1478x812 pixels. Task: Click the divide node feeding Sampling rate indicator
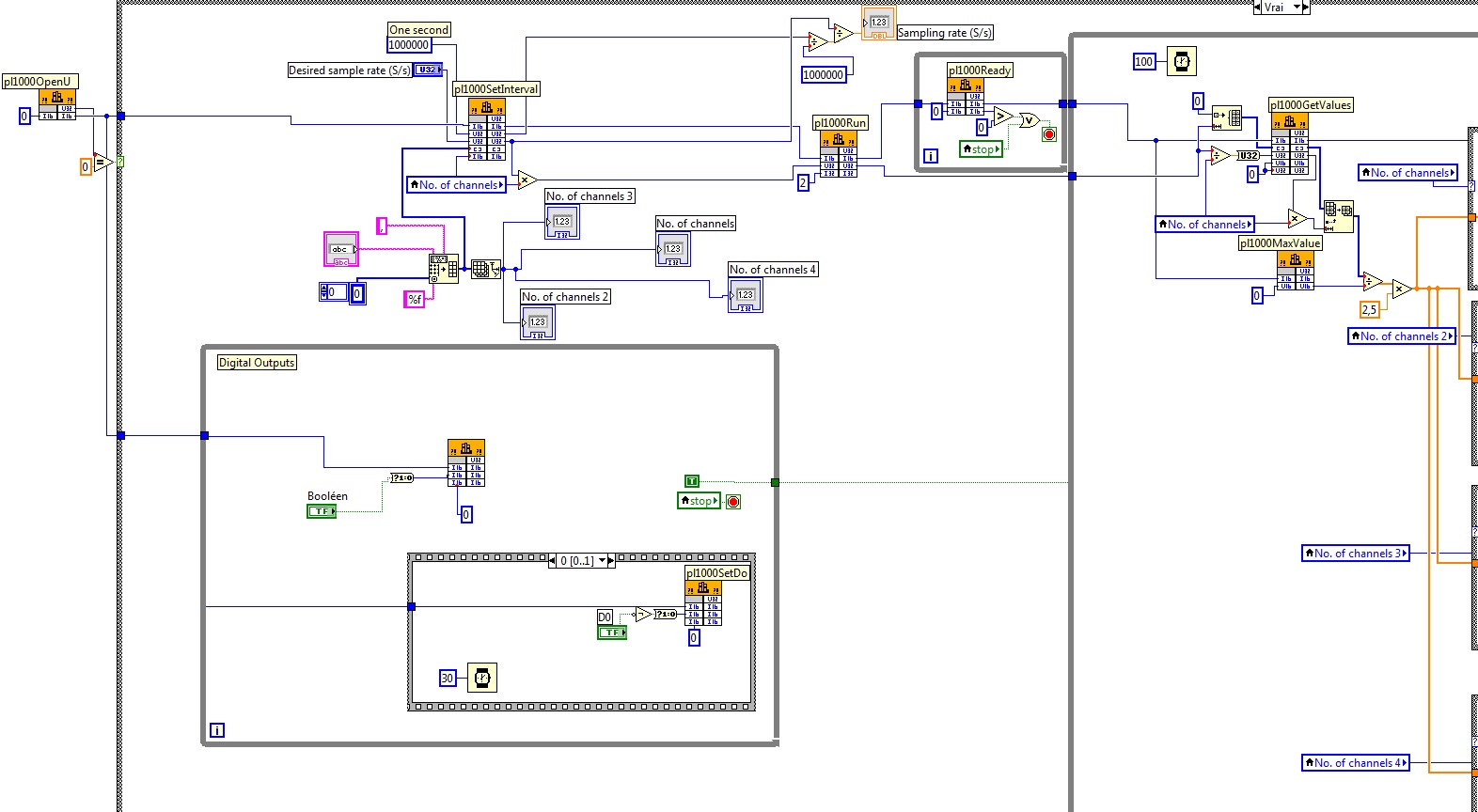pyautogui.click(x=842, y=33)
